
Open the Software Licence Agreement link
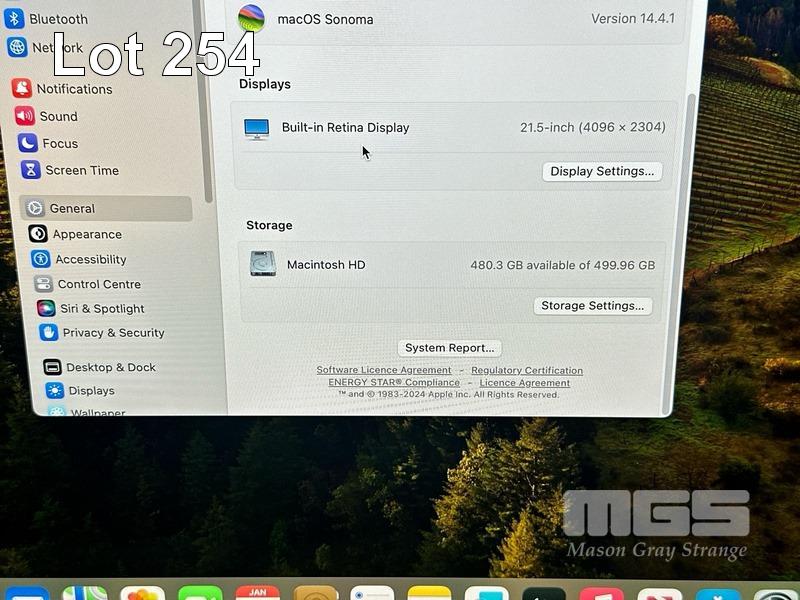(x=384, y=370)
